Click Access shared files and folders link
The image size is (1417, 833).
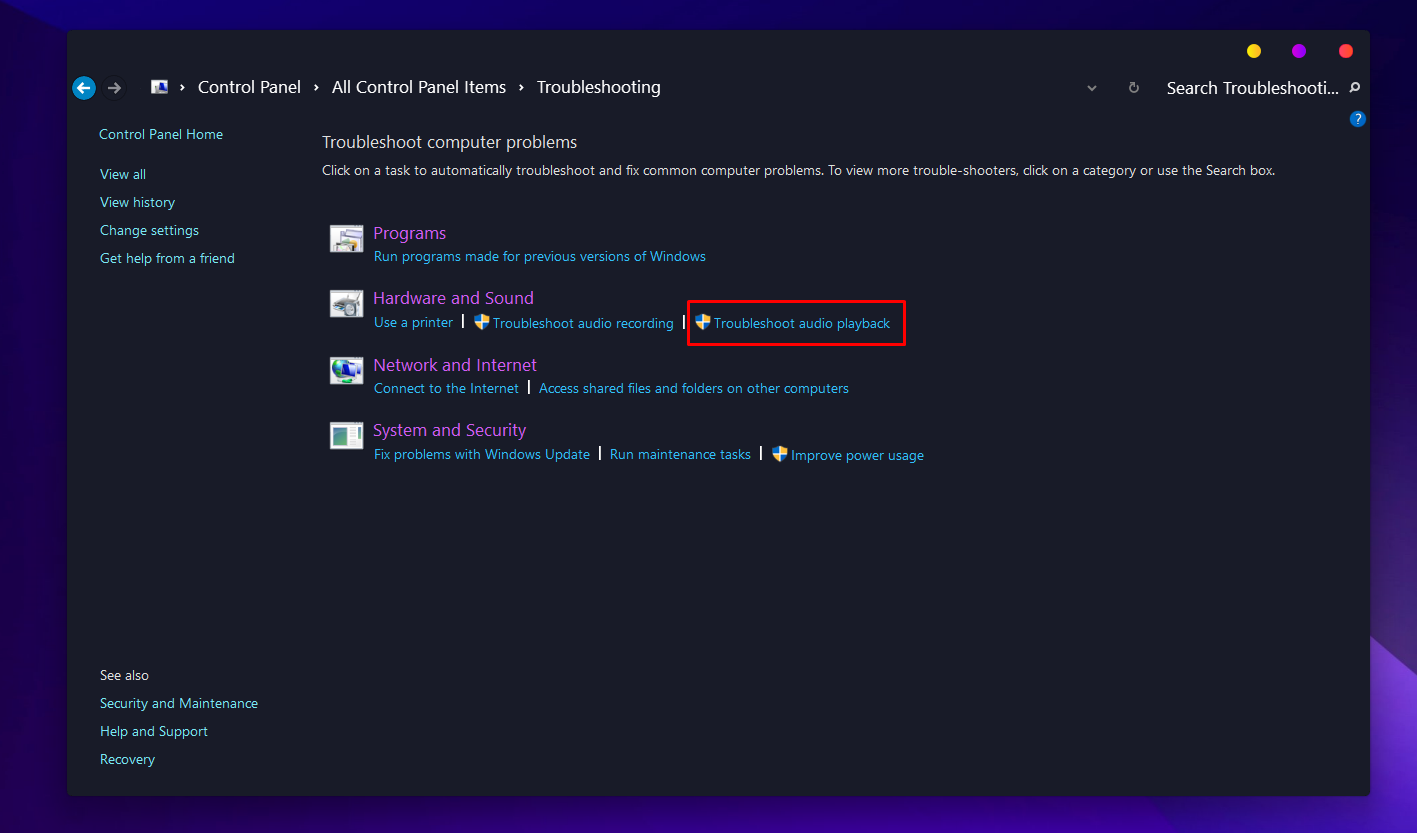click(x=694, y=388)
